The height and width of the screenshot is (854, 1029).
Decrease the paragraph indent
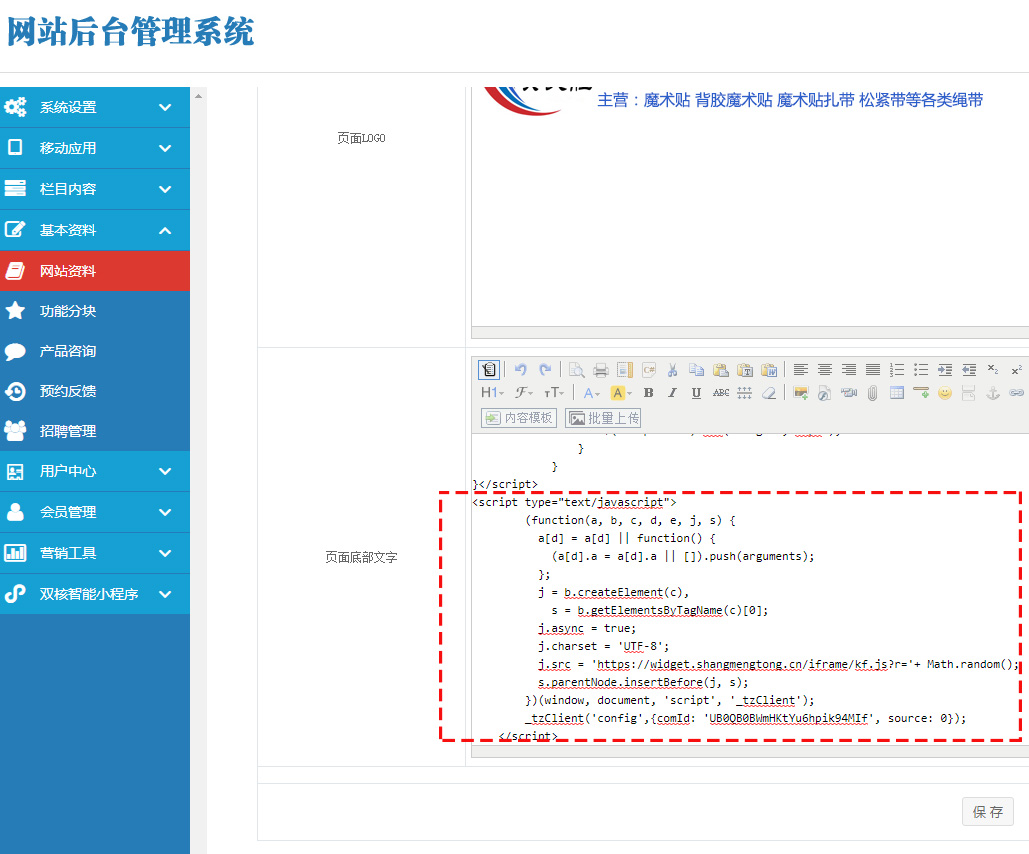(969, 370)
